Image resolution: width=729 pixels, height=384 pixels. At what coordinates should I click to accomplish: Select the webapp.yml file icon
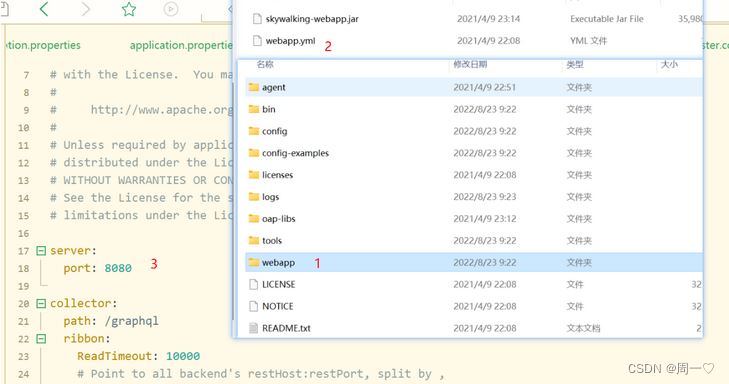coord(257,40)
